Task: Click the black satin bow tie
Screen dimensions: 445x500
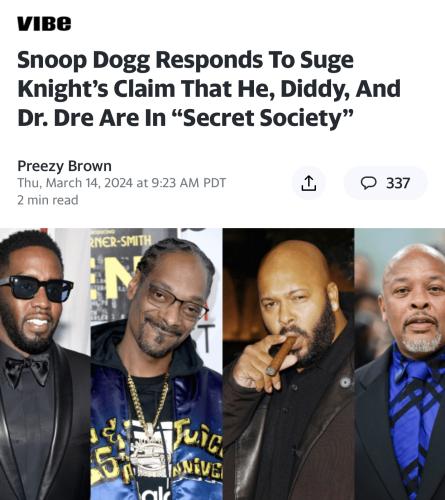Action: pyautogui.click(x=27, y=370)
